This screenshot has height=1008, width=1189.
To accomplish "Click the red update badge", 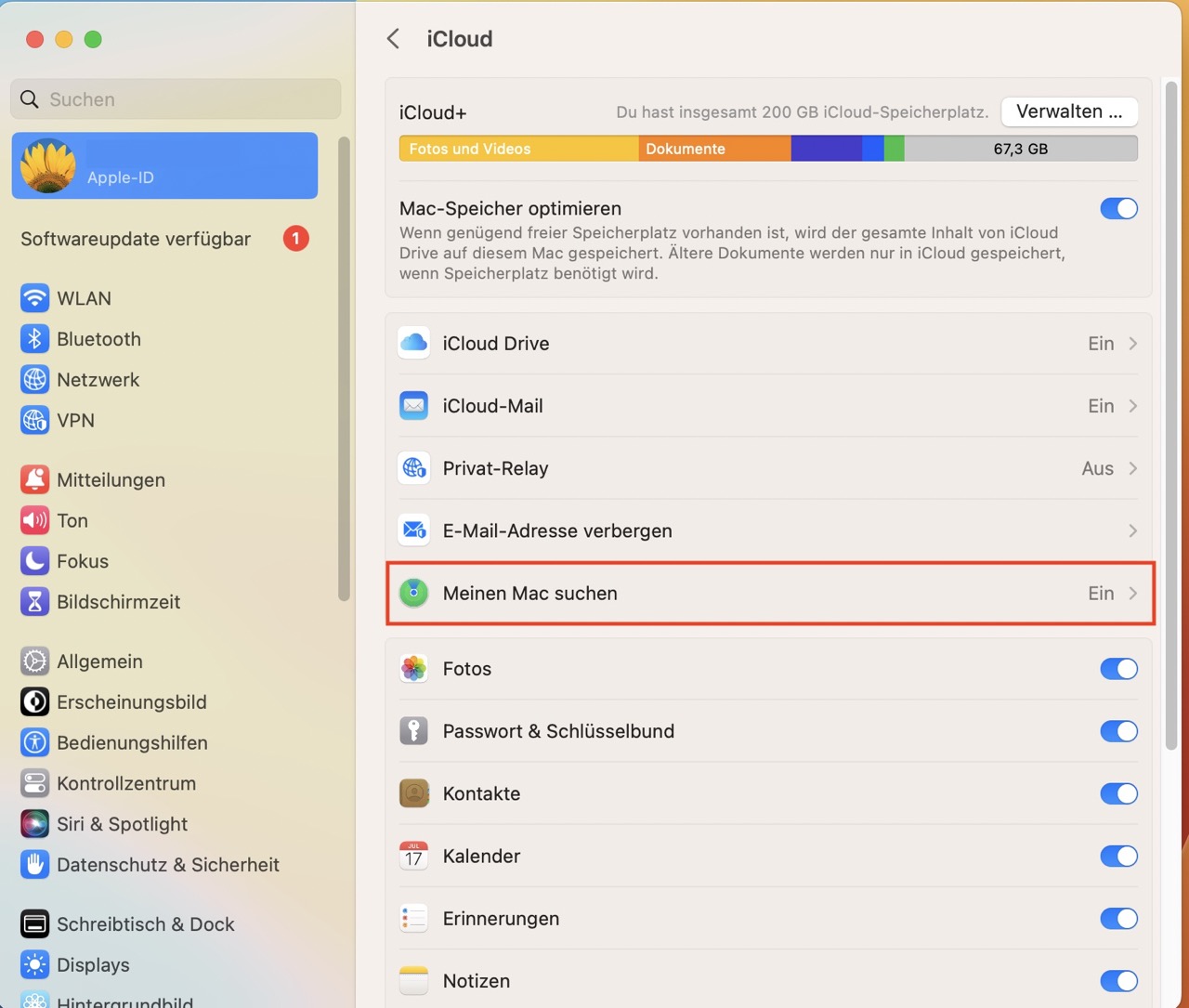I will tap(295, 239).
